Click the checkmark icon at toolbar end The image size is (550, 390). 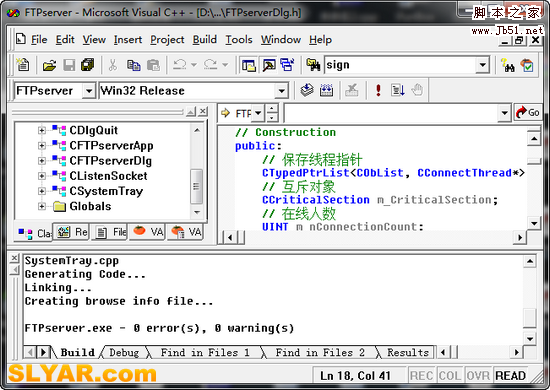pos(527,65)
